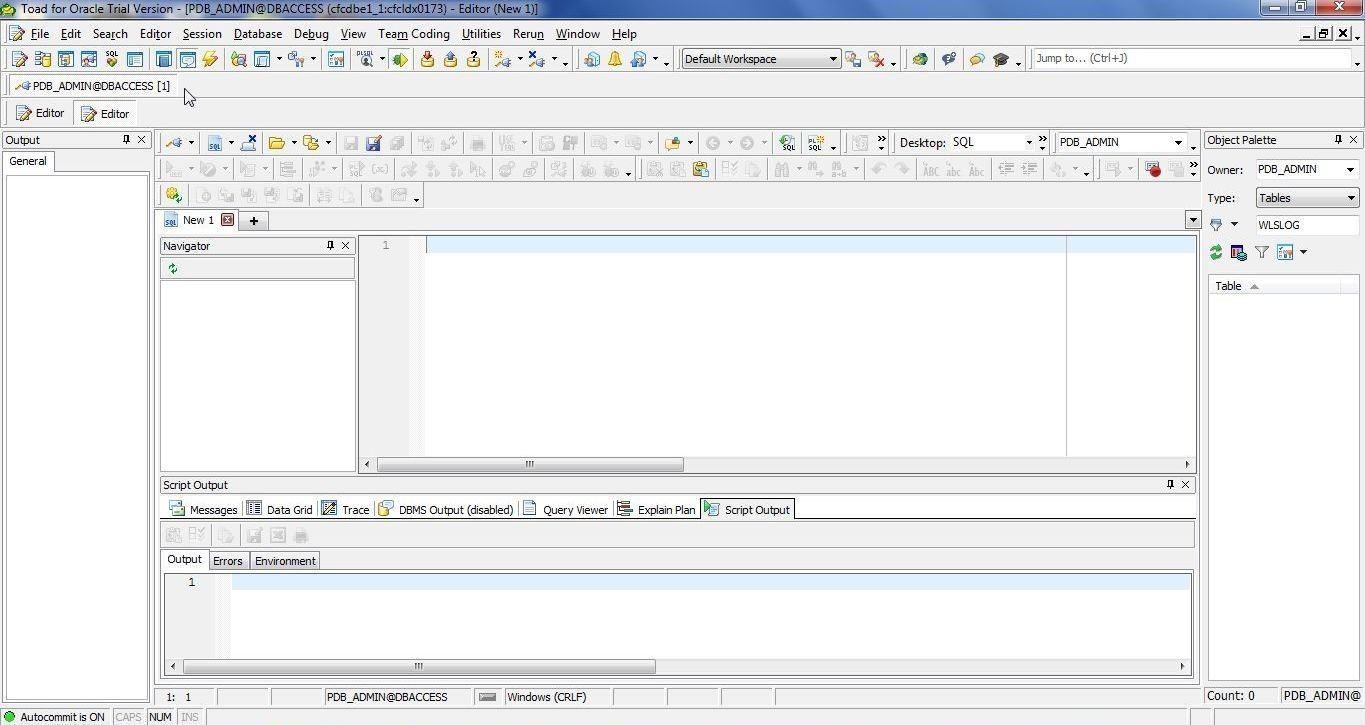Open the Utilities menu
This screenshot has height=725, width=1365.
[x=480, y=33]
